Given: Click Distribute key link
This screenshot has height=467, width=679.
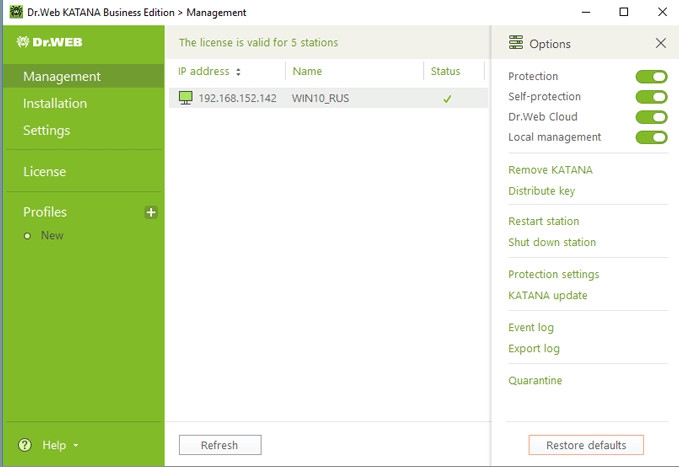Looking at the screenshot, I should tap(541, 191).
